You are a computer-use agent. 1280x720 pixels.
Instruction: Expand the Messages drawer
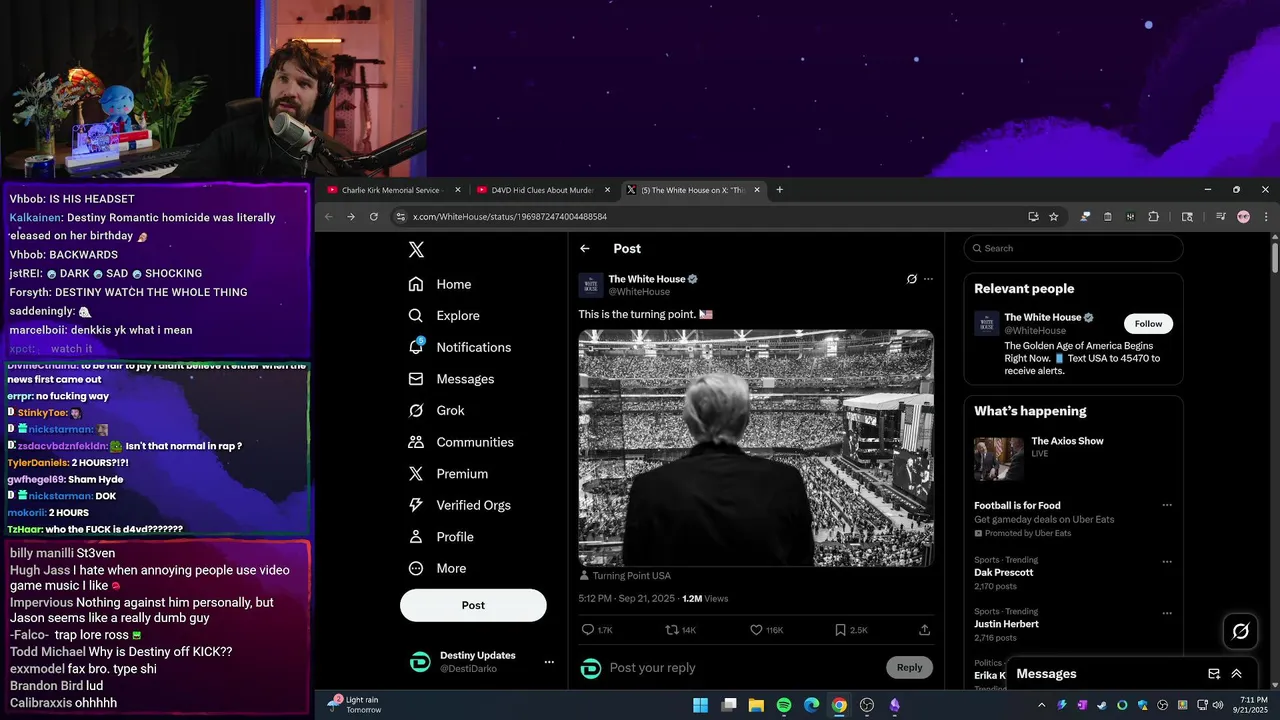[1237, 674]
